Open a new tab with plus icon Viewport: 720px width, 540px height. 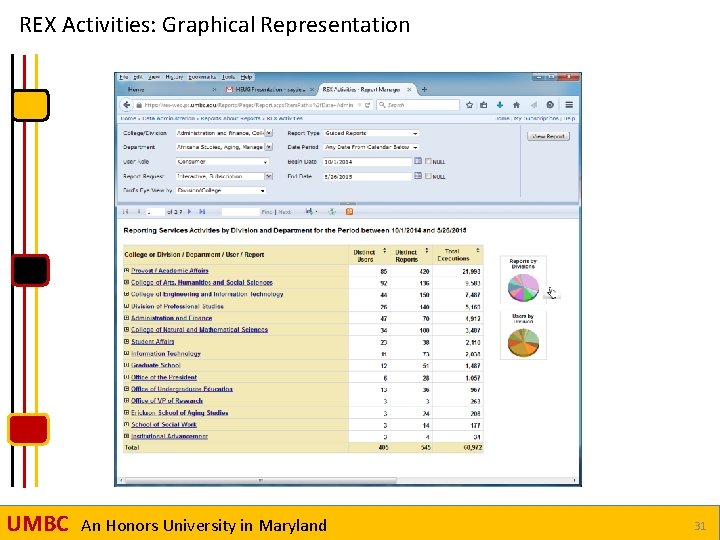coord(424,90)
